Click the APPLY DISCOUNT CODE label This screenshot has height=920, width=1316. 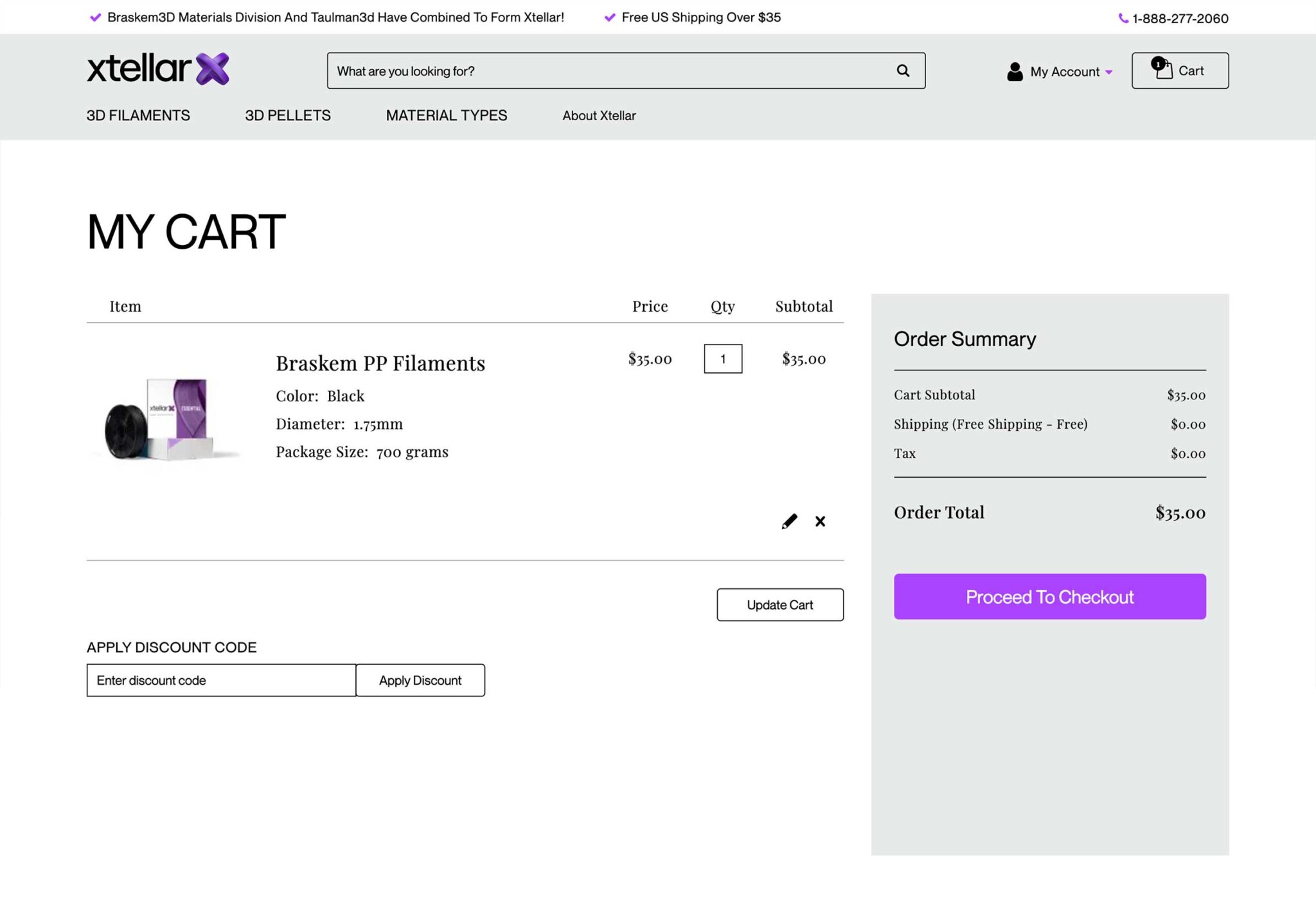[x=172, y=647]
